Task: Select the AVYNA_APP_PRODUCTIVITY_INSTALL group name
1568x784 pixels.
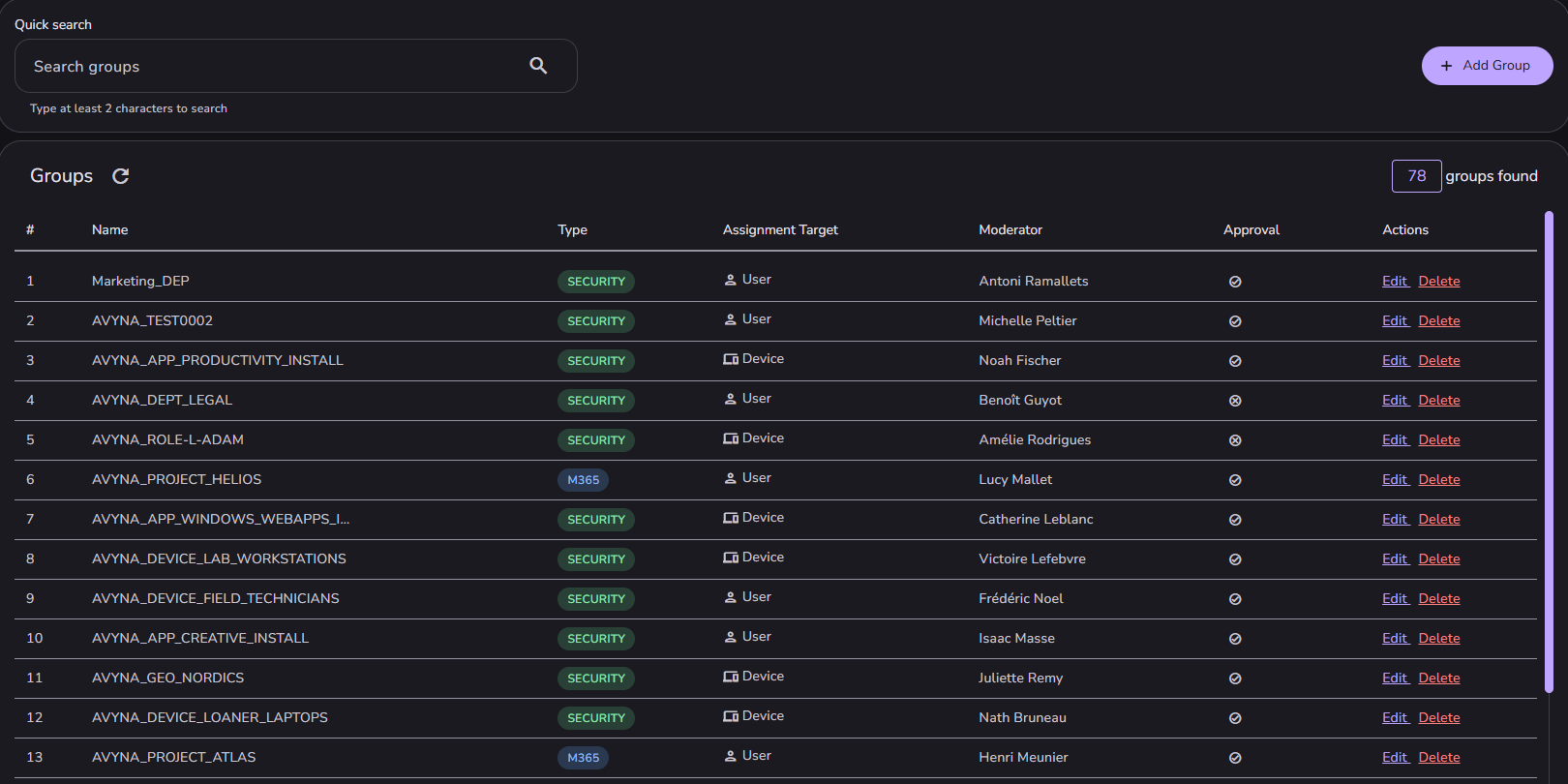Action: point(218,360)
